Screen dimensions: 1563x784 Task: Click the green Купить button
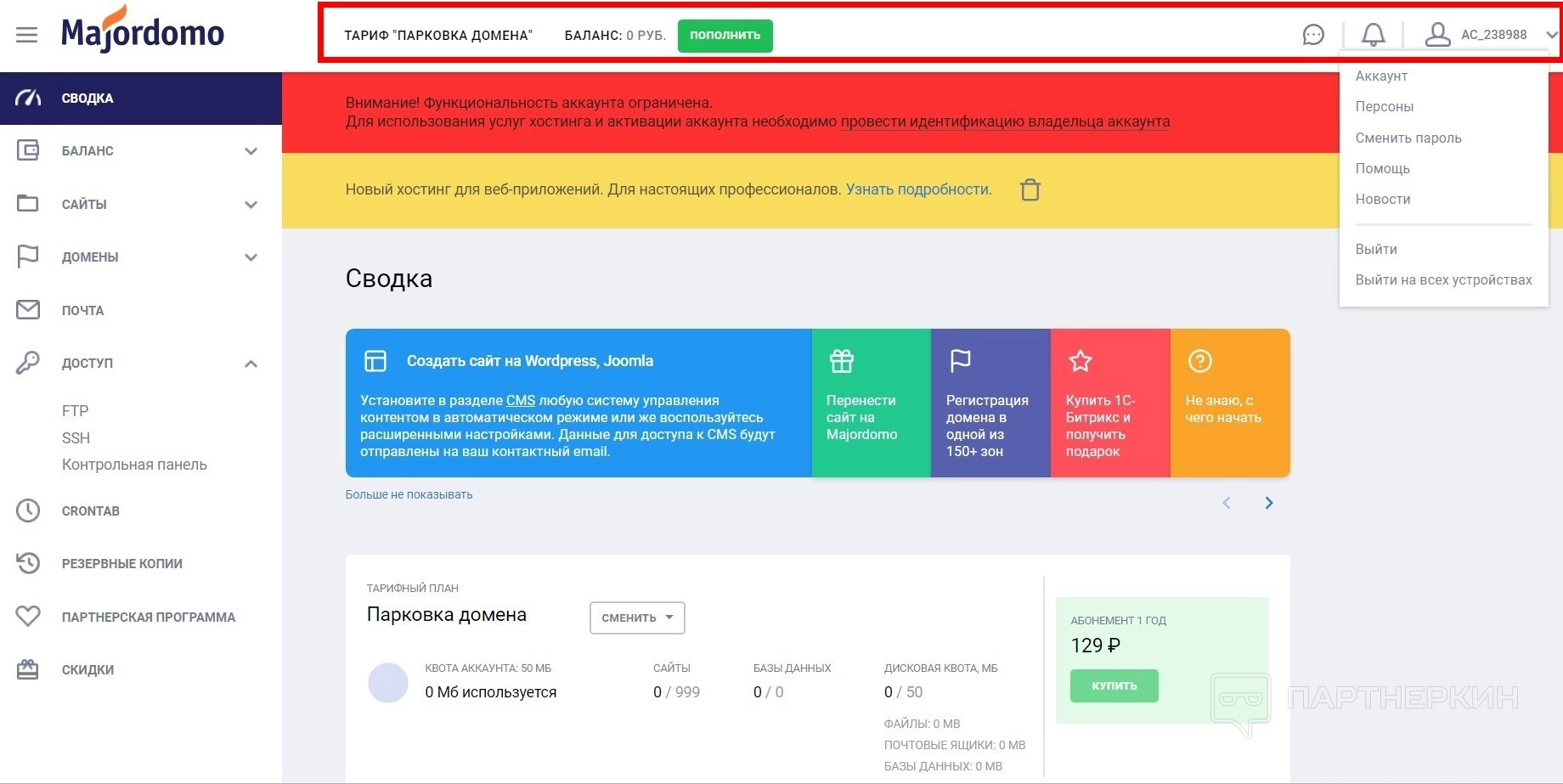[1114, 685]
